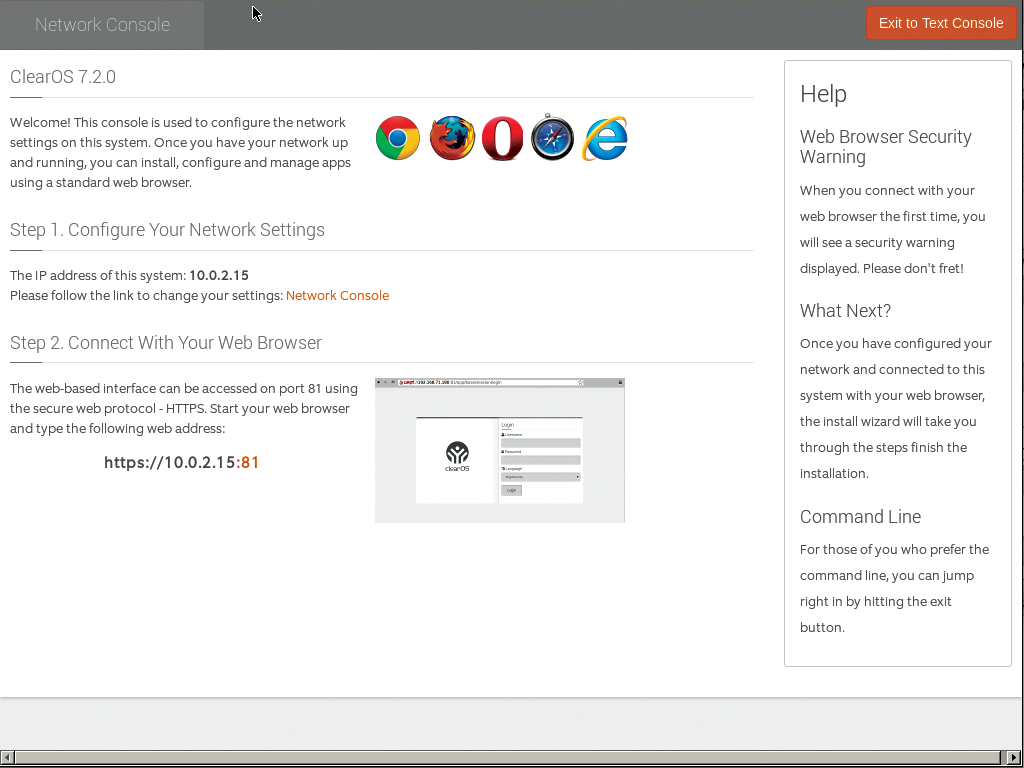Click the ClearOS 7.2.0 heading
Image resolution: width=1024 pixels, height=768 pixels.
click(63, 77)
